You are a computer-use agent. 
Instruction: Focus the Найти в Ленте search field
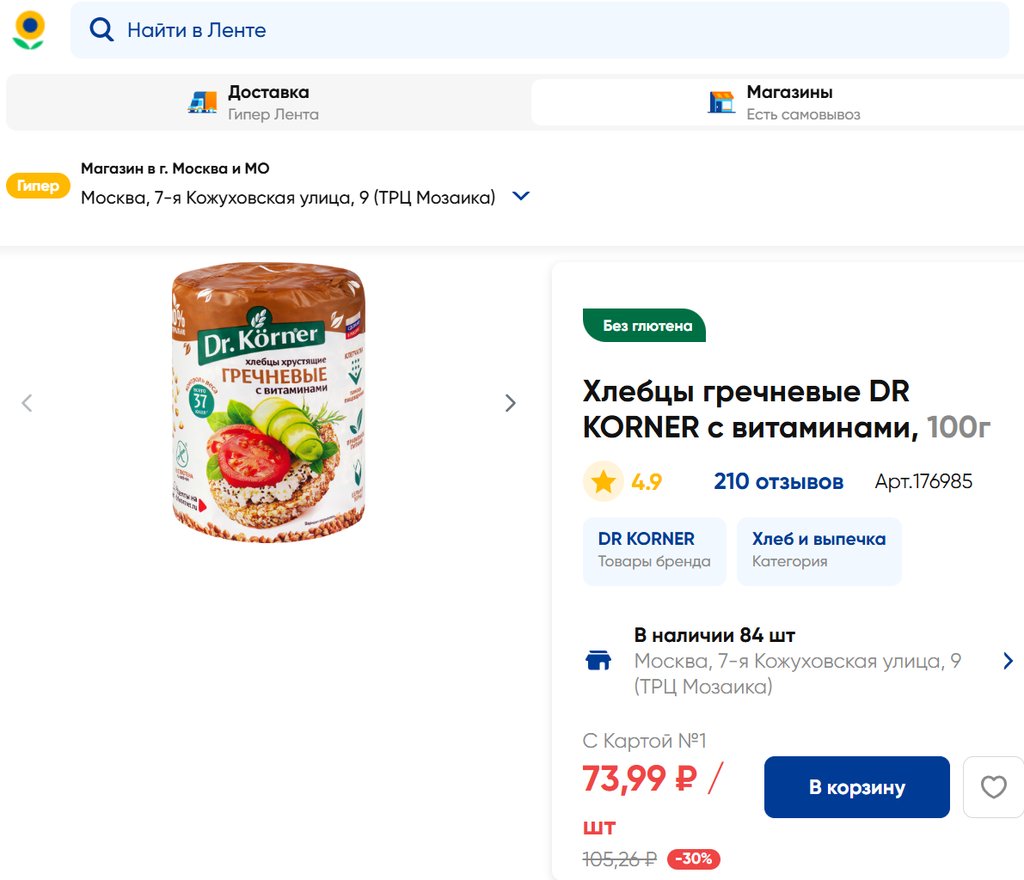tap(560, 30)
